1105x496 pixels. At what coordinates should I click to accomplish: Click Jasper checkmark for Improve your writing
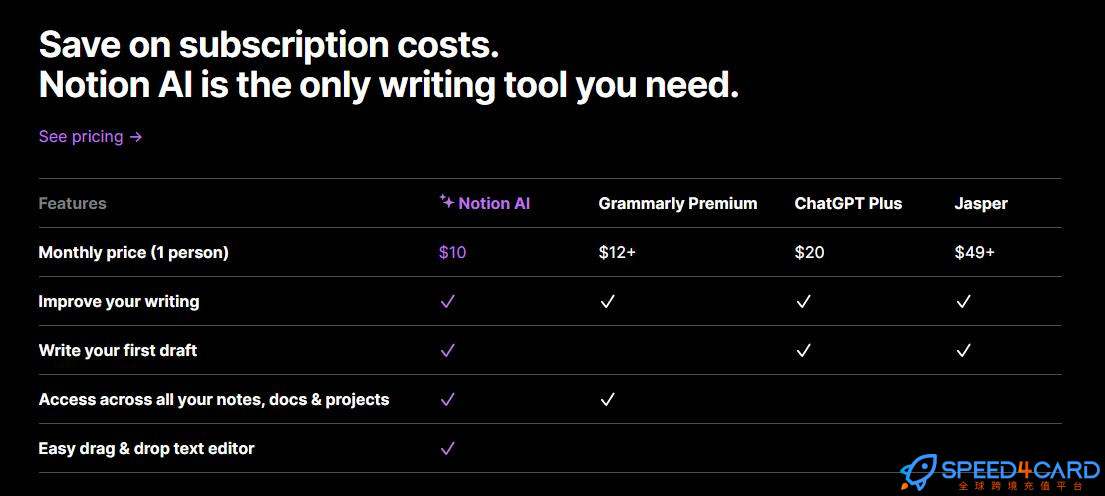point(963,302)
